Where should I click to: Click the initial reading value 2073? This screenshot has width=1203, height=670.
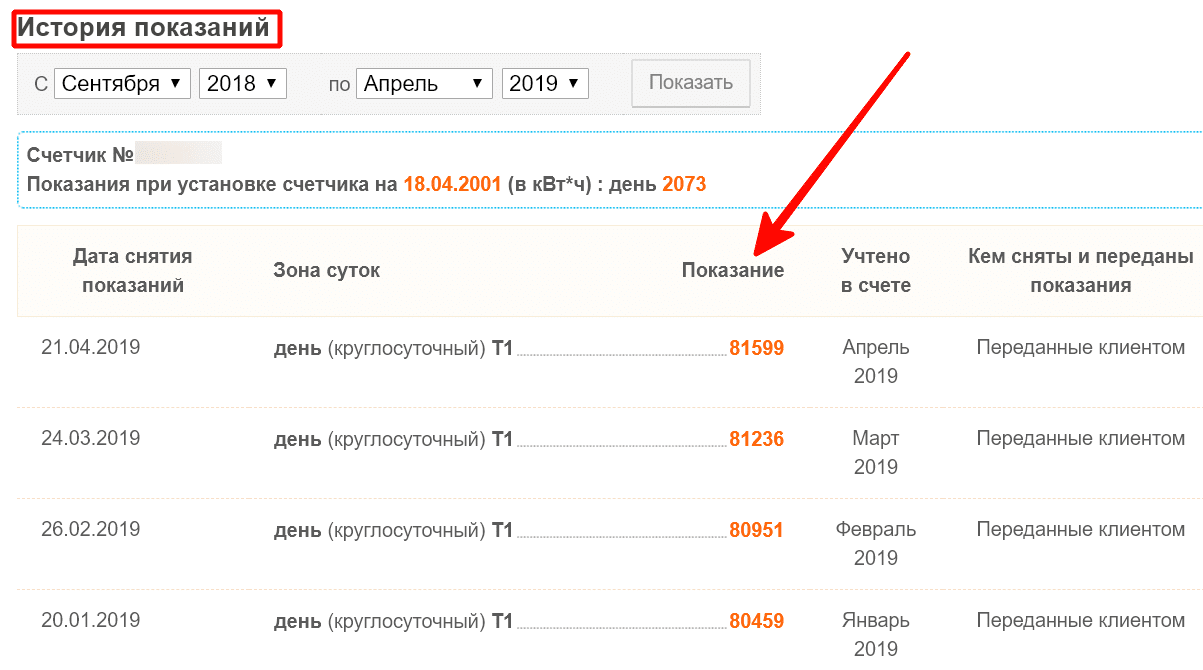tap(684, 184)
